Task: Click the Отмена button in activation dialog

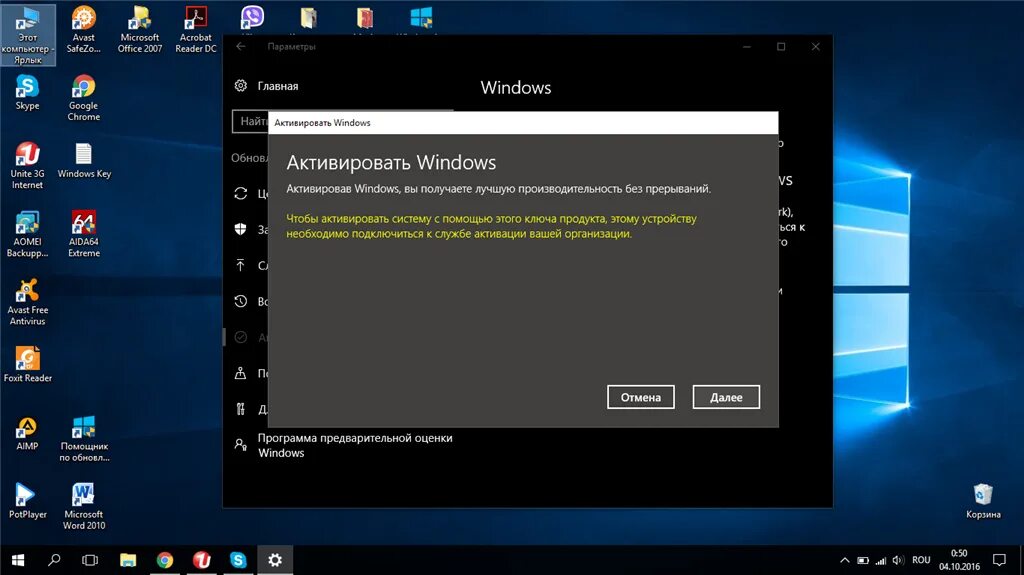Action: click(640, 397)
